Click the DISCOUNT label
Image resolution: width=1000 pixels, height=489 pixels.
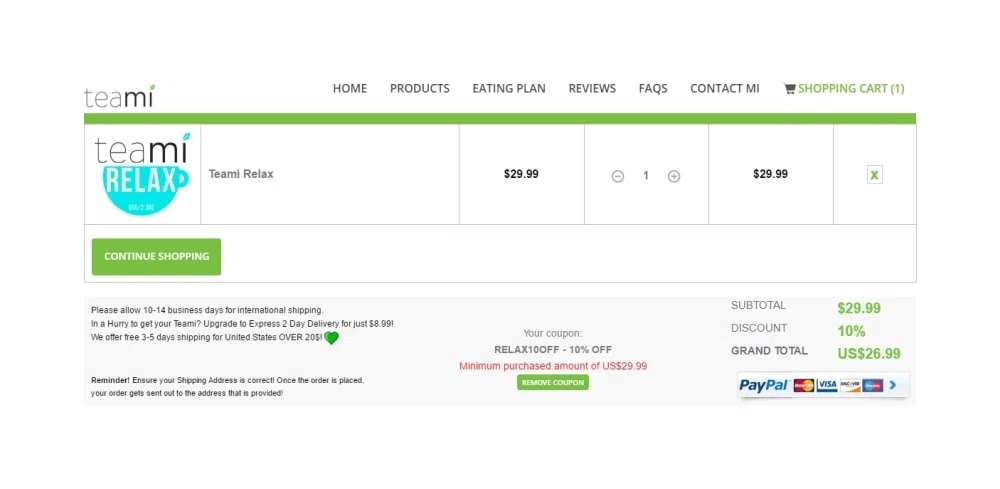[x=759, y=328]
